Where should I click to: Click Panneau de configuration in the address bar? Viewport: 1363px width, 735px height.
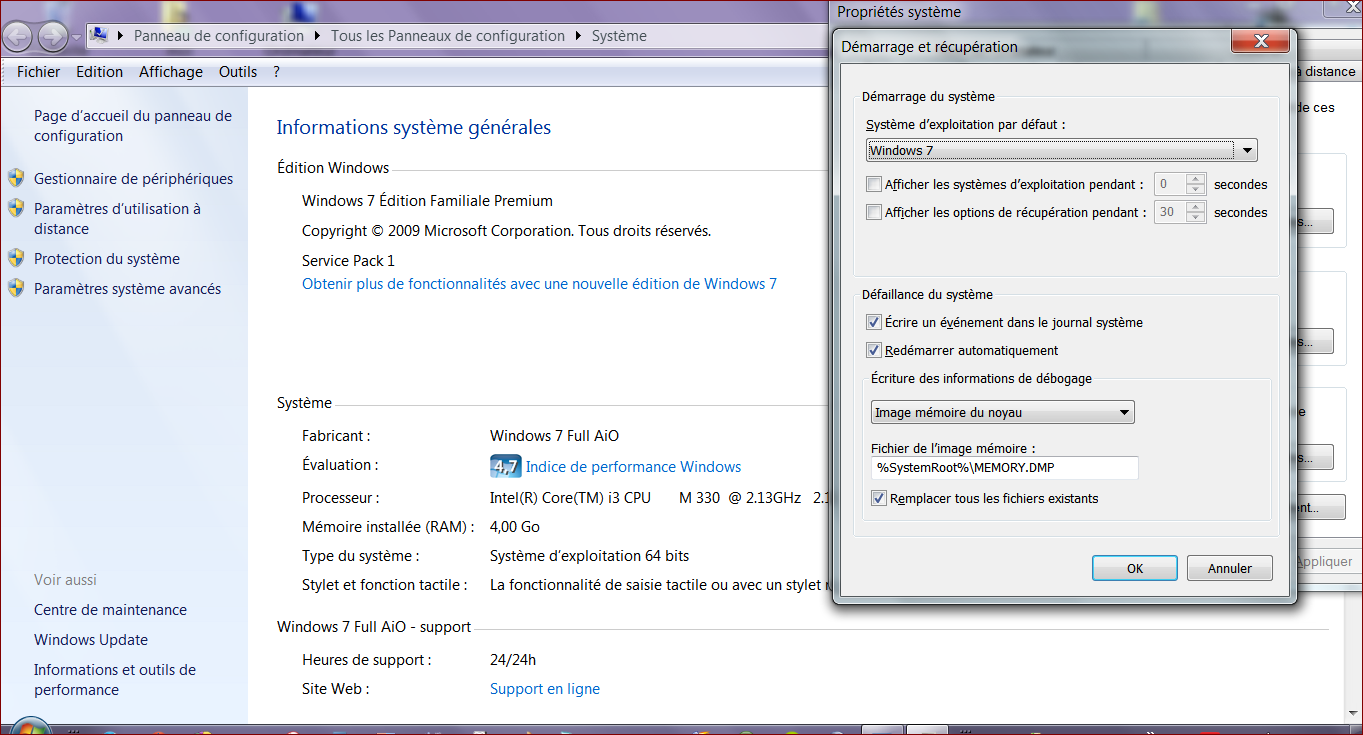click(x=219, y=36)
